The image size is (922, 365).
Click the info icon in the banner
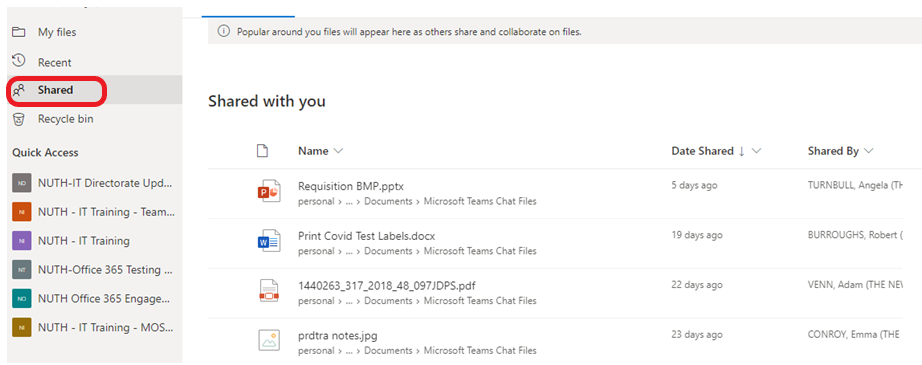click(224, 31)
